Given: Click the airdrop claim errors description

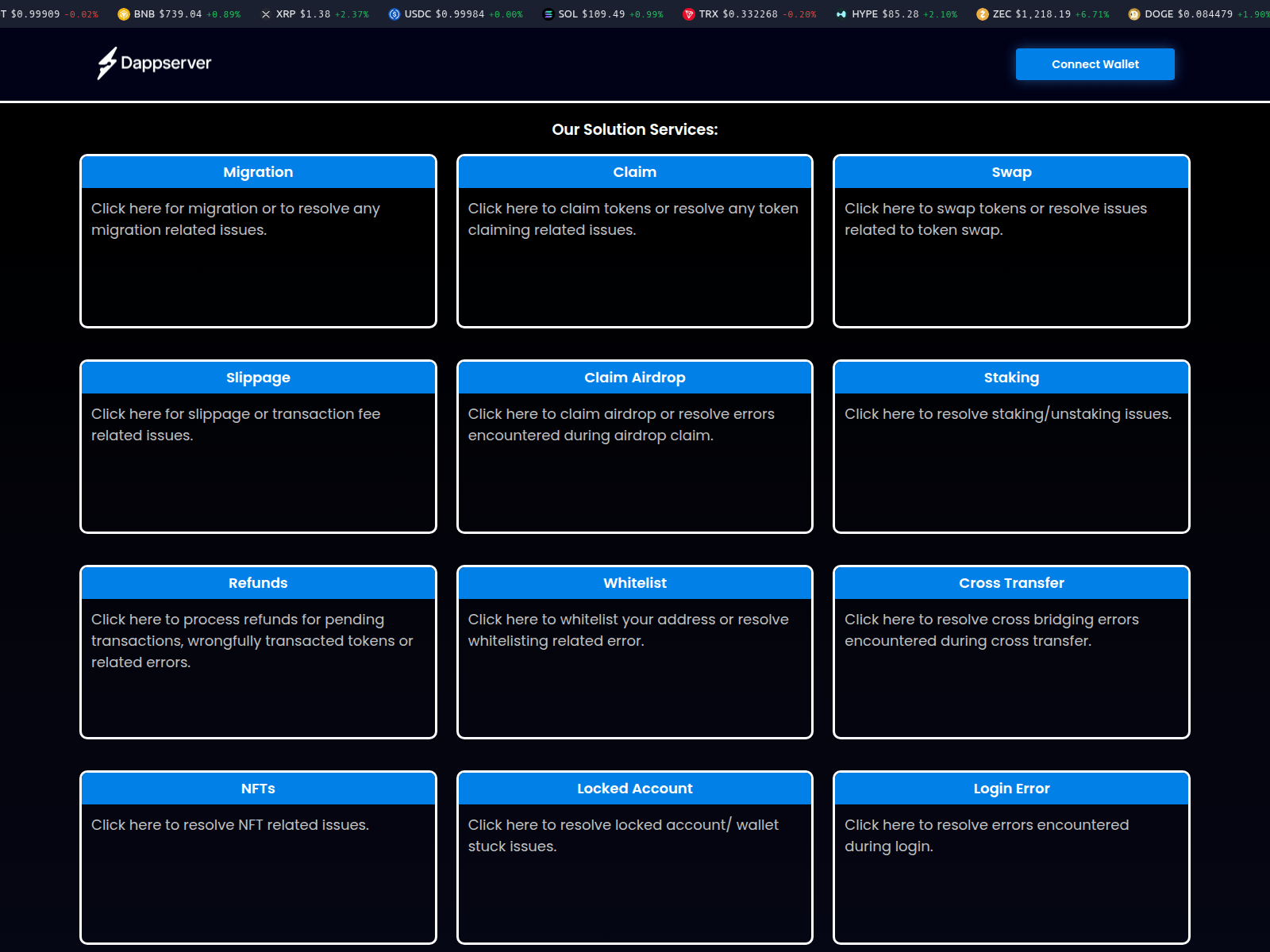Looking at the screenshot, I should [621, 424].
